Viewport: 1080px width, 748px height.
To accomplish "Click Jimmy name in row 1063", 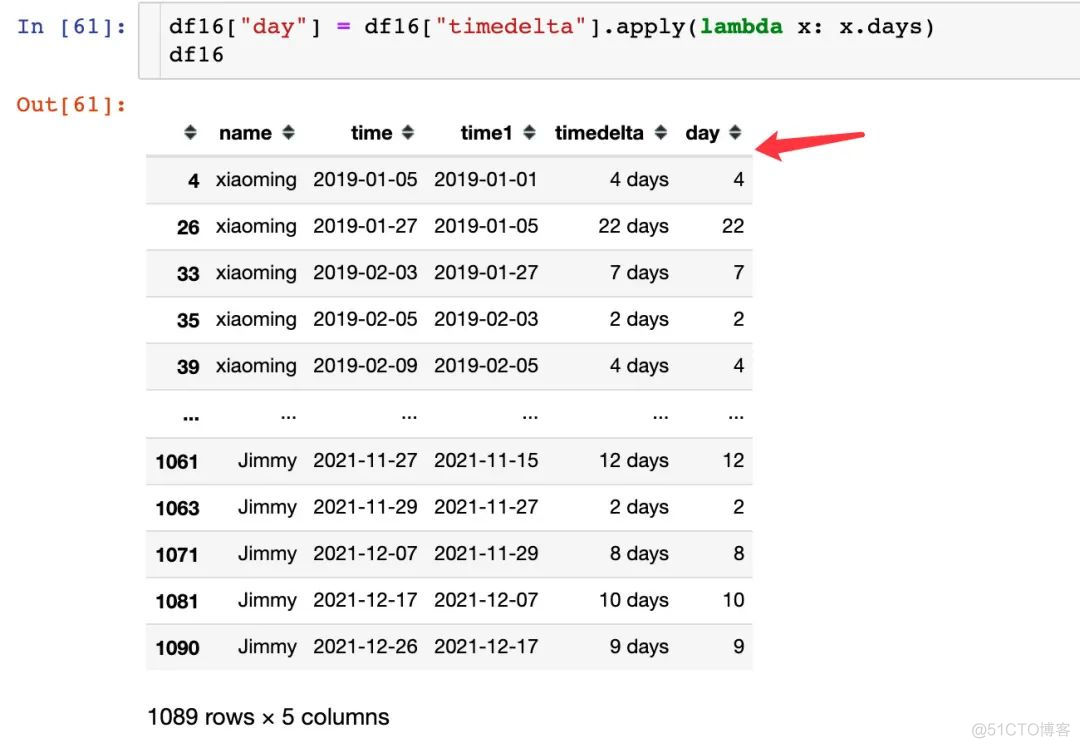I will [x=267, y=508].
